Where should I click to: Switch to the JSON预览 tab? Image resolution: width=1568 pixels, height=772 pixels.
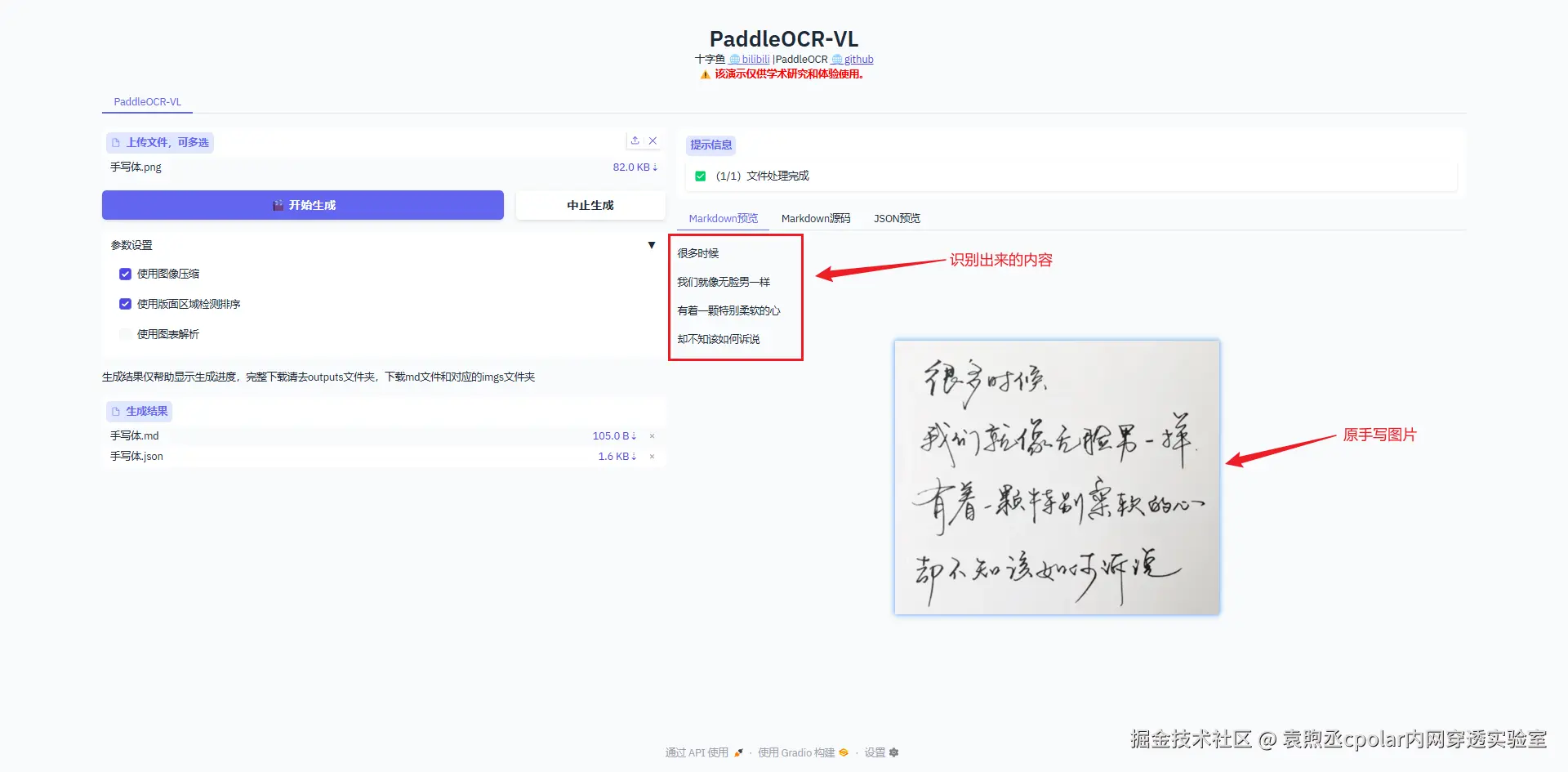click(x=897, y=218)
